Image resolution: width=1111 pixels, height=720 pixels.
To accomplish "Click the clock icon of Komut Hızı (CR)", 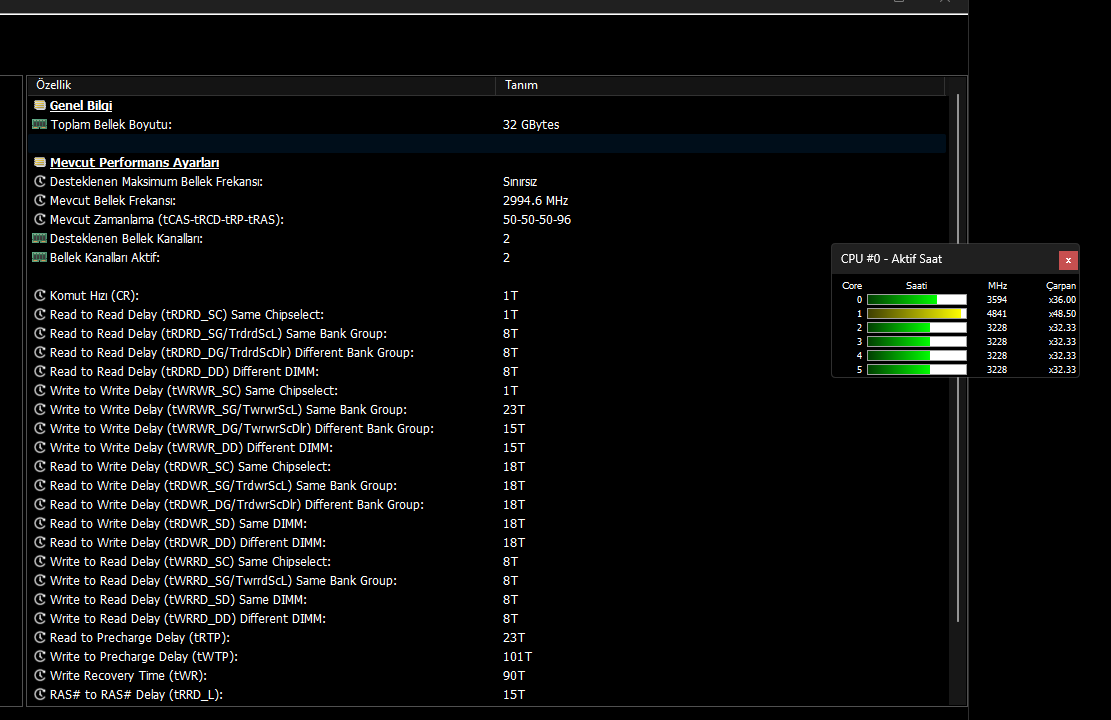I will (x=40, y=296).
